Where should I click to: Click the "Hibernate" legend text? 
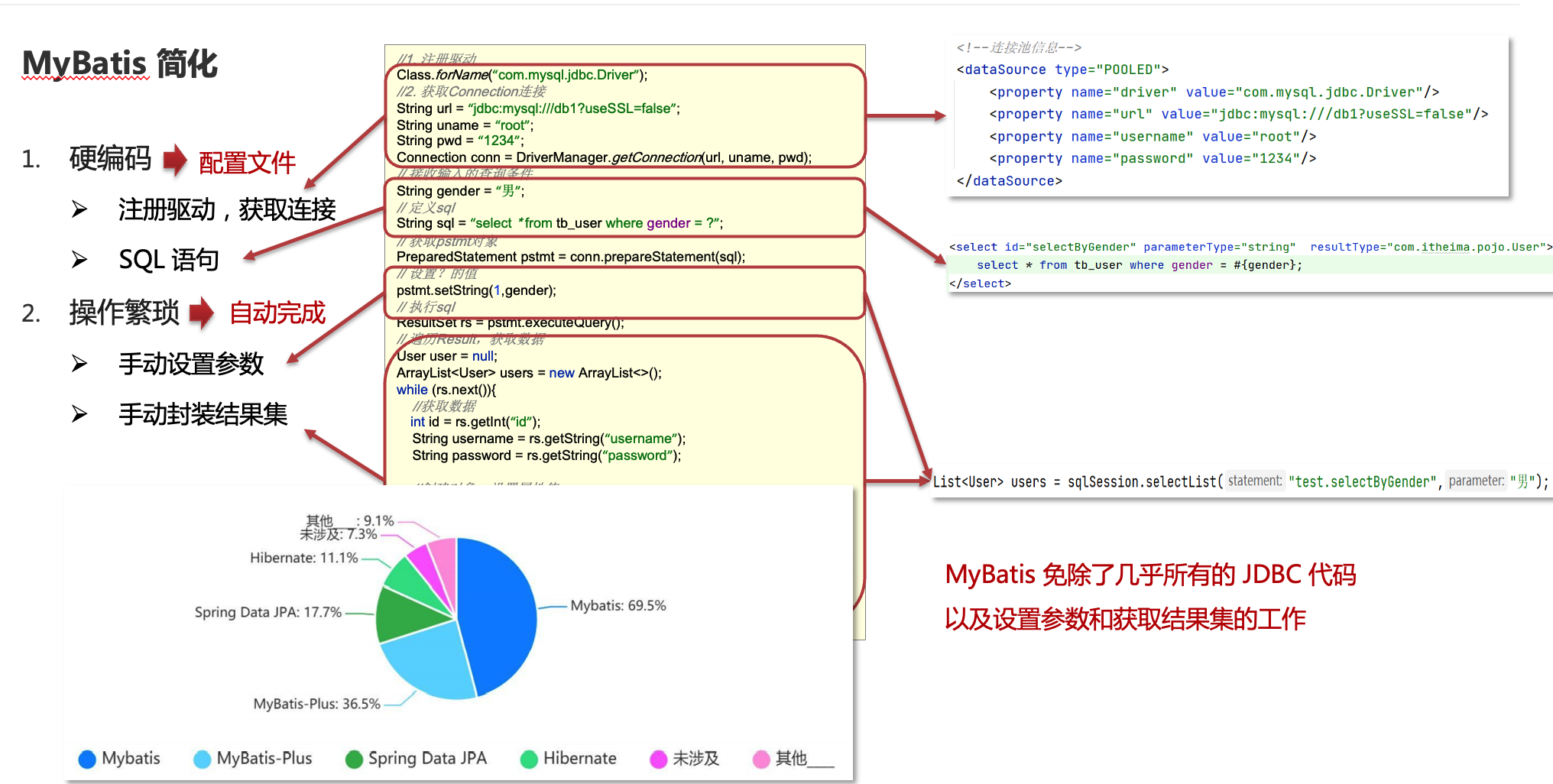point(580,758)
